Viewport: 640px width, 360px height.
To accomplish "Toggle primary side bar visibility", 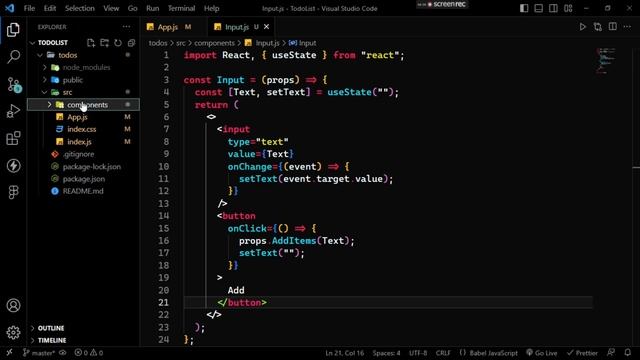I will pos(524,8).
